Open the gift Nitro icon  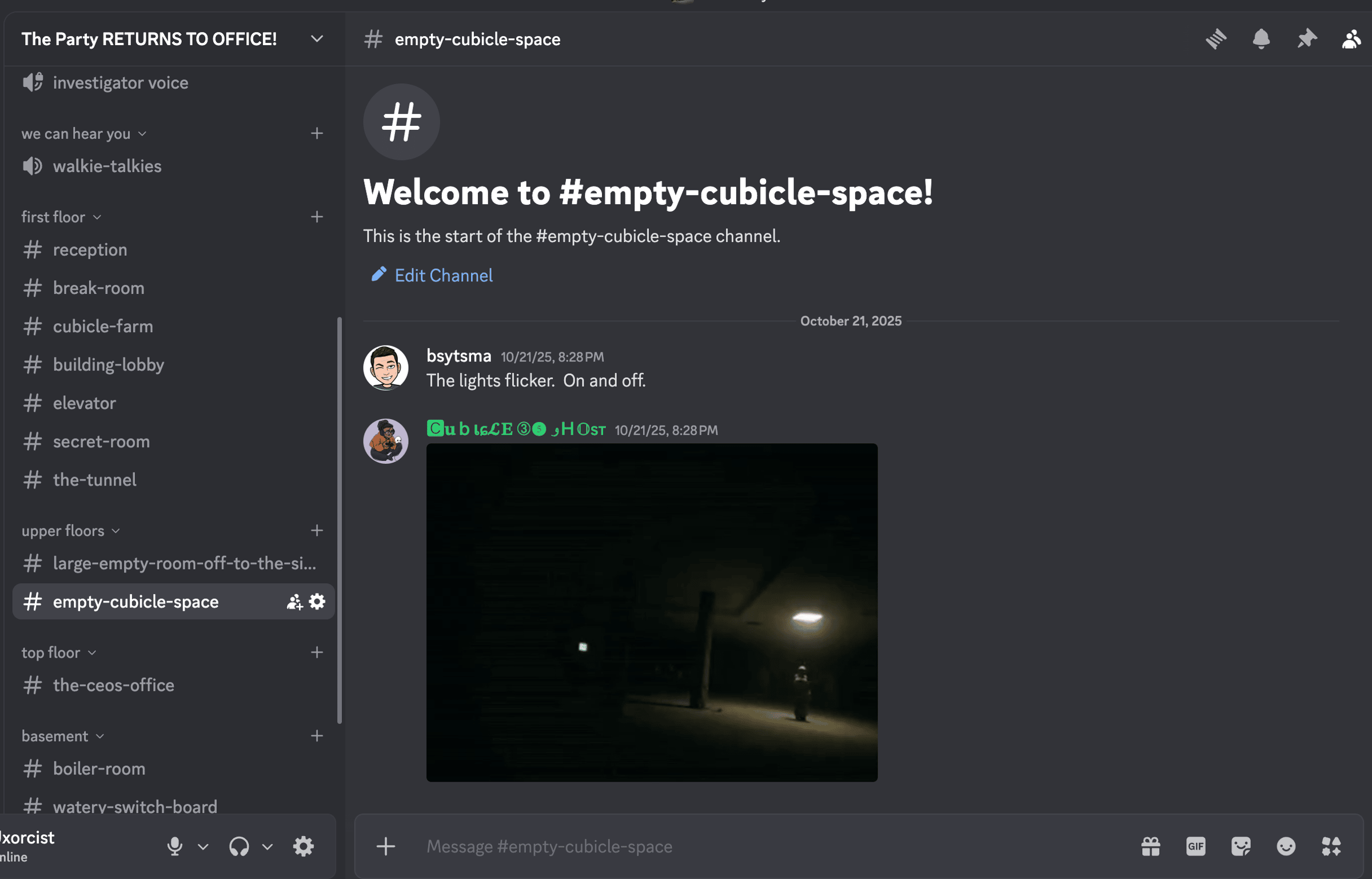coord(1151,846)
